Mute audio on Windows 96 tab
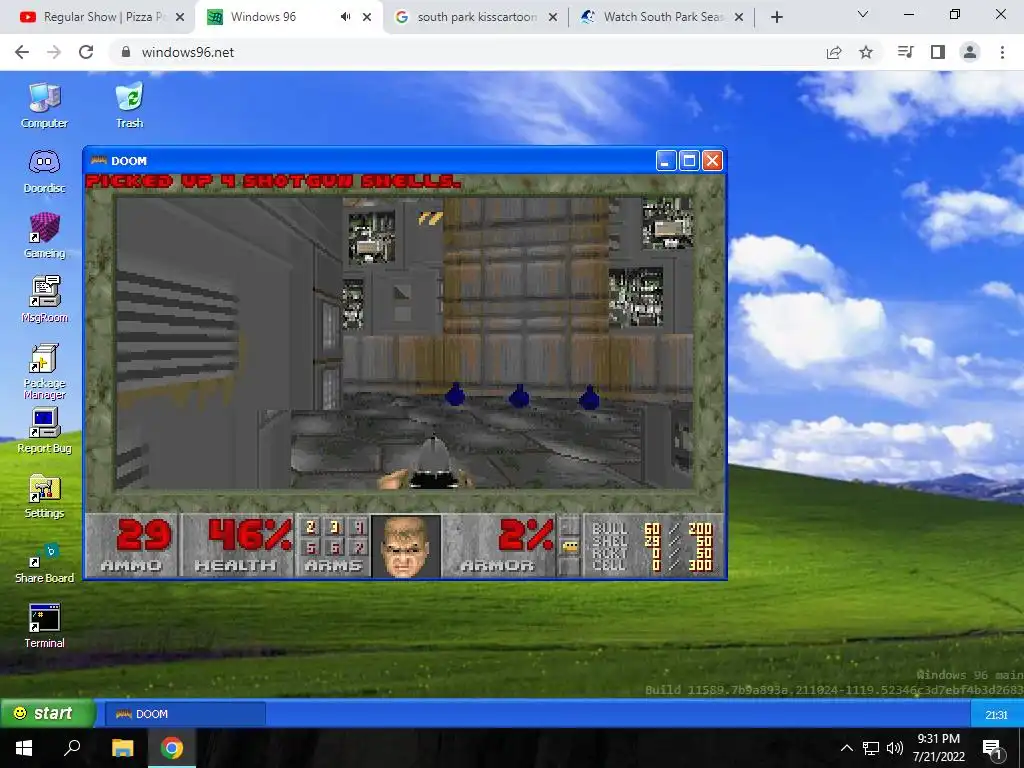Screen dimensions: 1024x768 (345, 17)
